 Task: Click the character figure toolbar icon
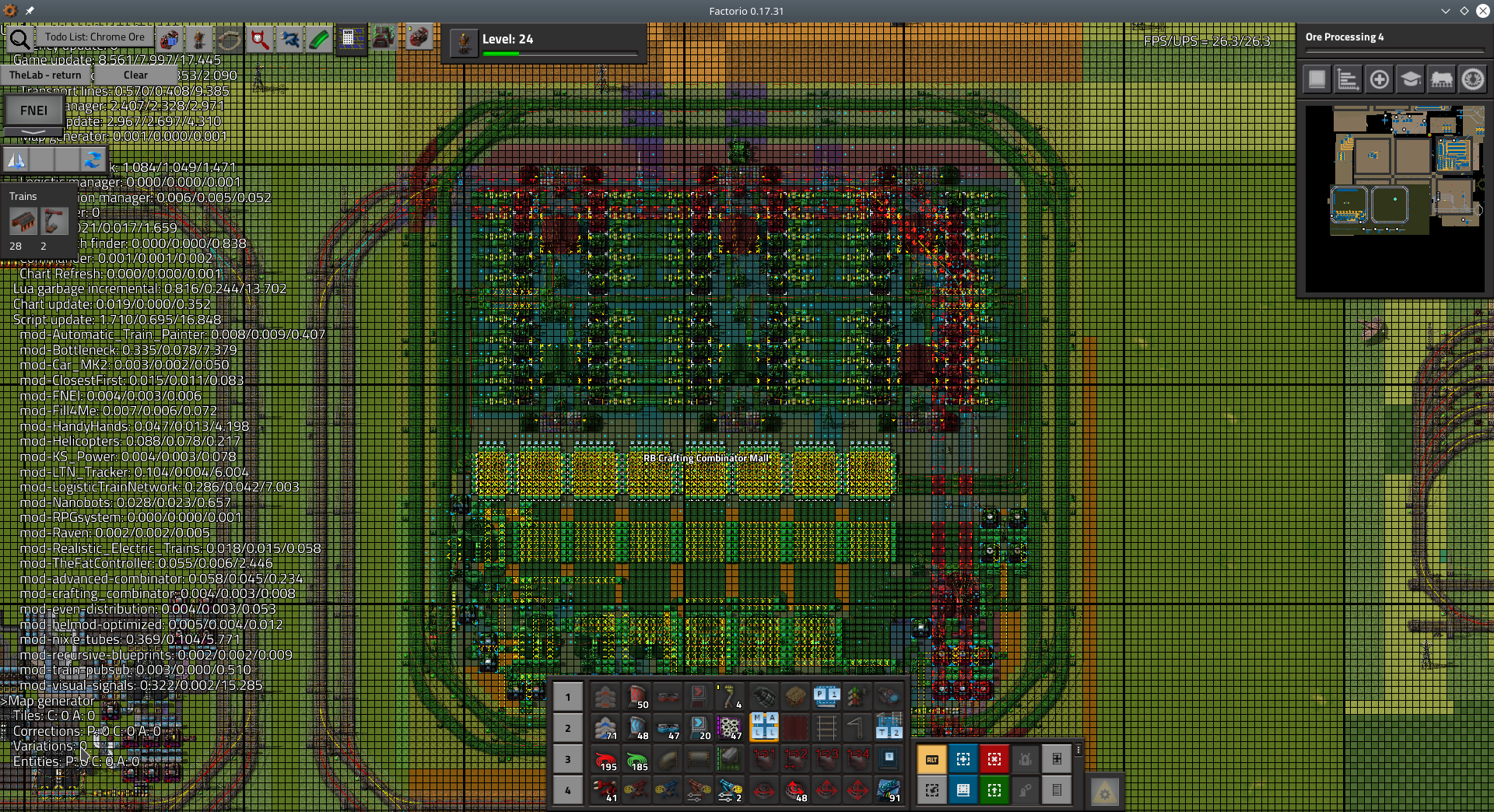tap(199, 39)
